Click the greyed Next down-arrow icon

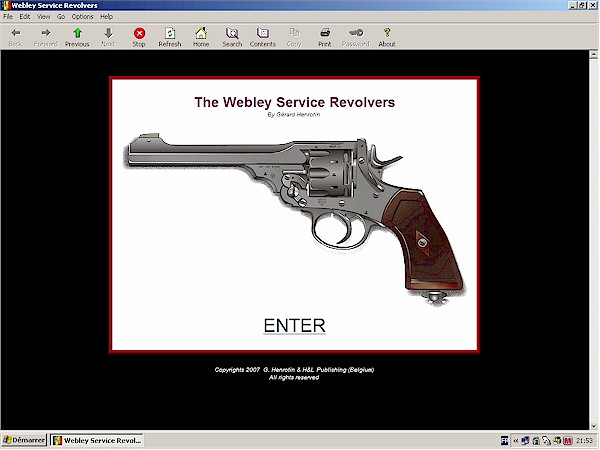click(x=108, y=33)
